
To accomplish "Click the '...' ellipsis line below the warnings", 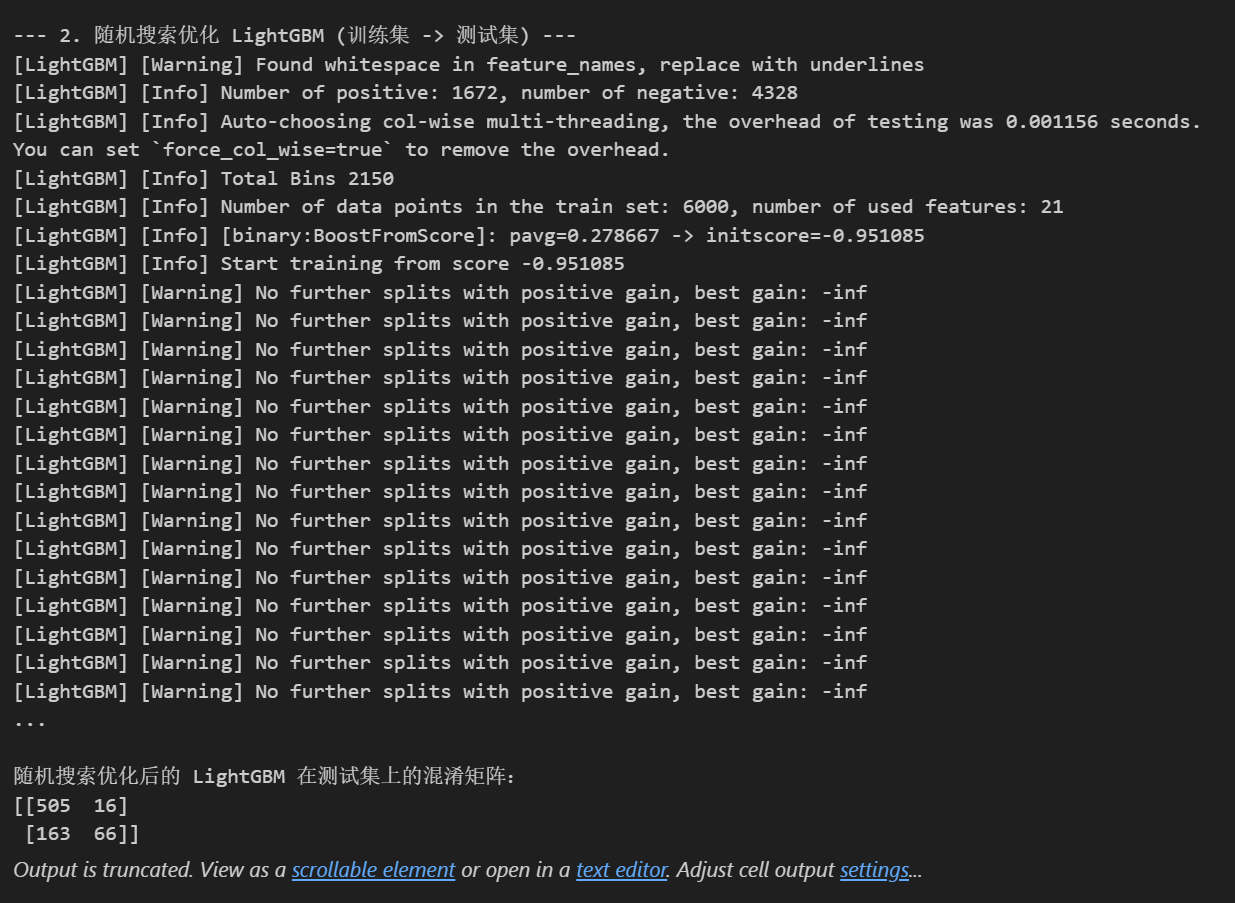I will [x=30, y=720].
